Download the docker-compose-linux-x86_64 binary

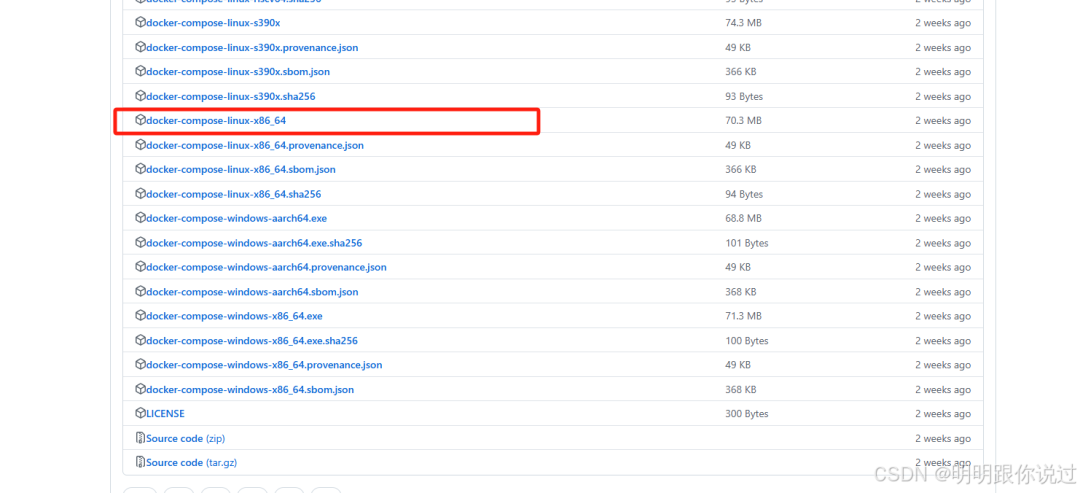pos(216,120)
